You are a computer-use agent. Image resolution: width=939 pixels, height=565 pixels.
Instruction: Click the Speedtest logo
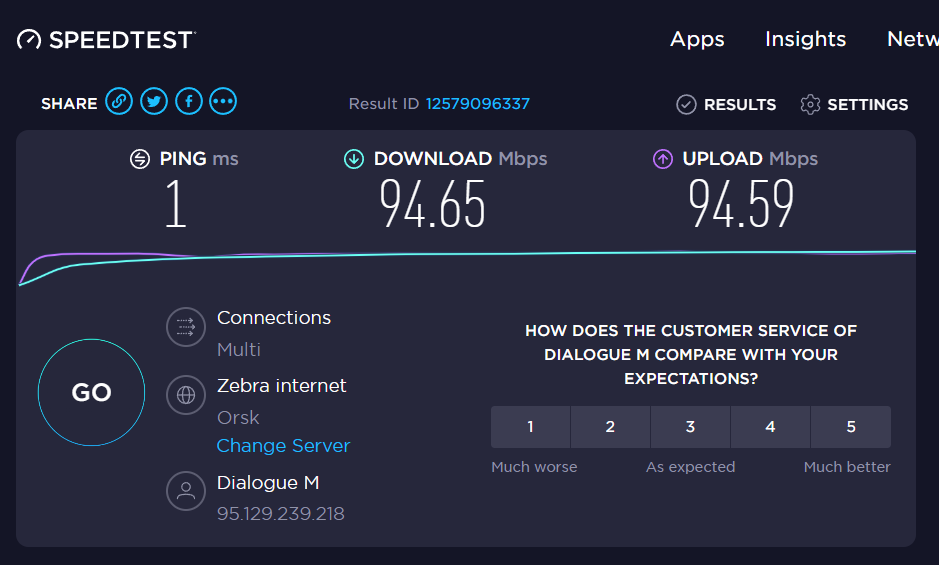[x=106, y=40]
